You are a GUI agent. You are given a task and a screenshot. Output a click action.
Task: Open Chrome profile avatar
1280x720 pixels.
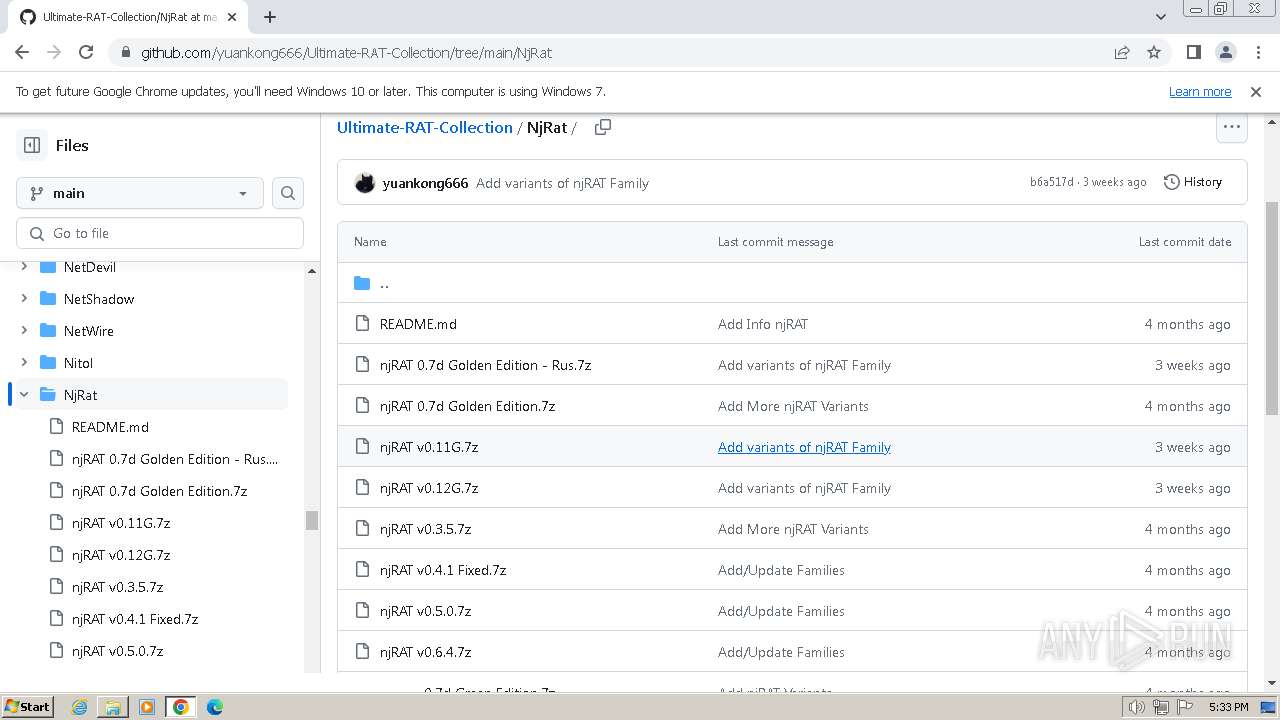(1225, 52)
